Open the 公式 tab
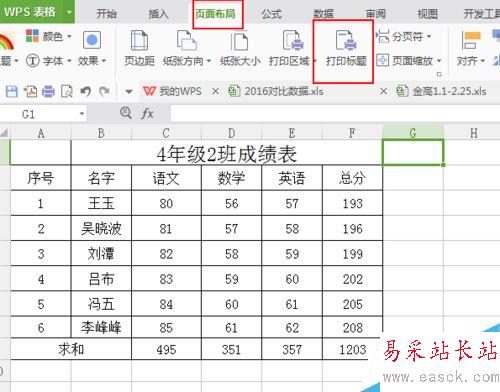Image resolution: width=500 pixels, height=392 pixels. coord(271,14)
